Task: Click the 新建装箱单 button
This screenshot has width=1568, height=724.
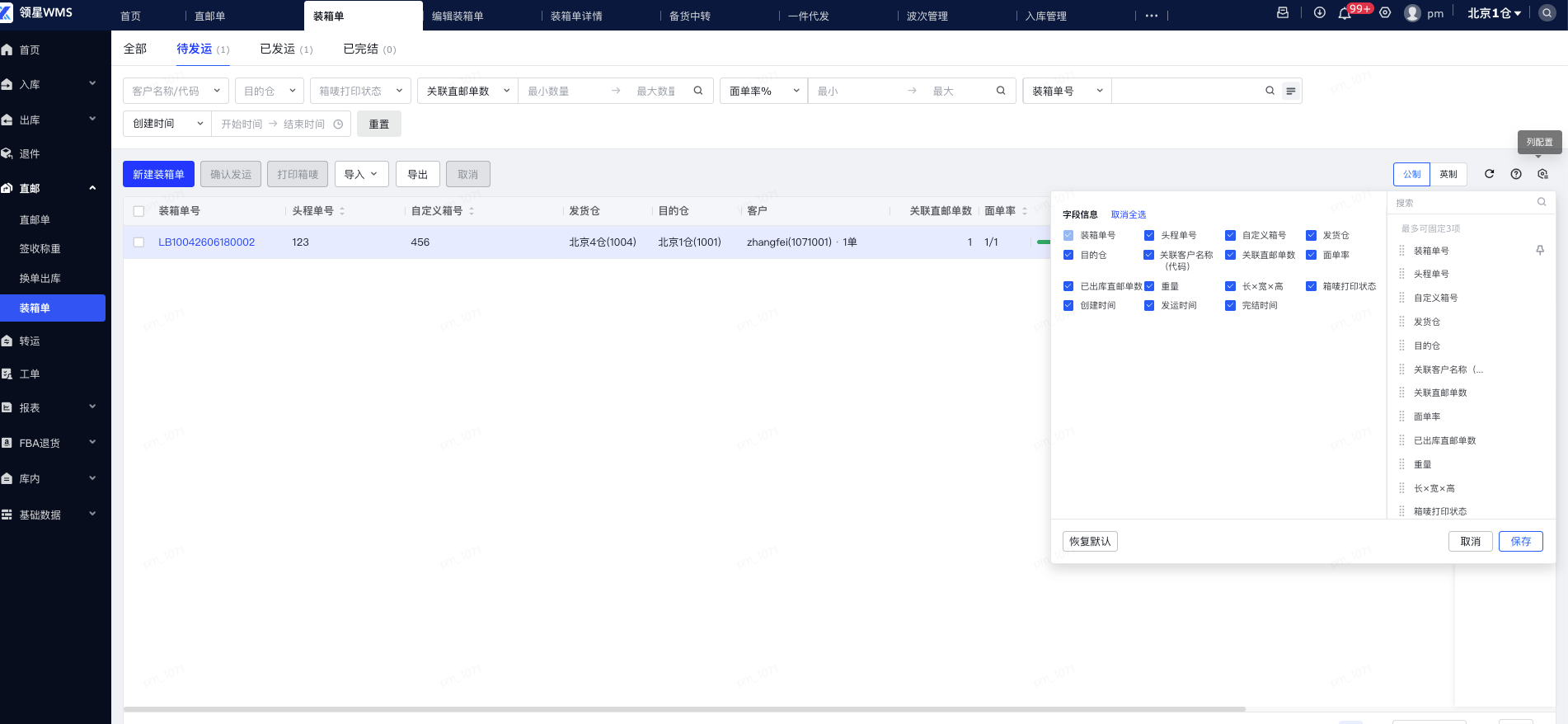Action: click(x=158, y=174)
